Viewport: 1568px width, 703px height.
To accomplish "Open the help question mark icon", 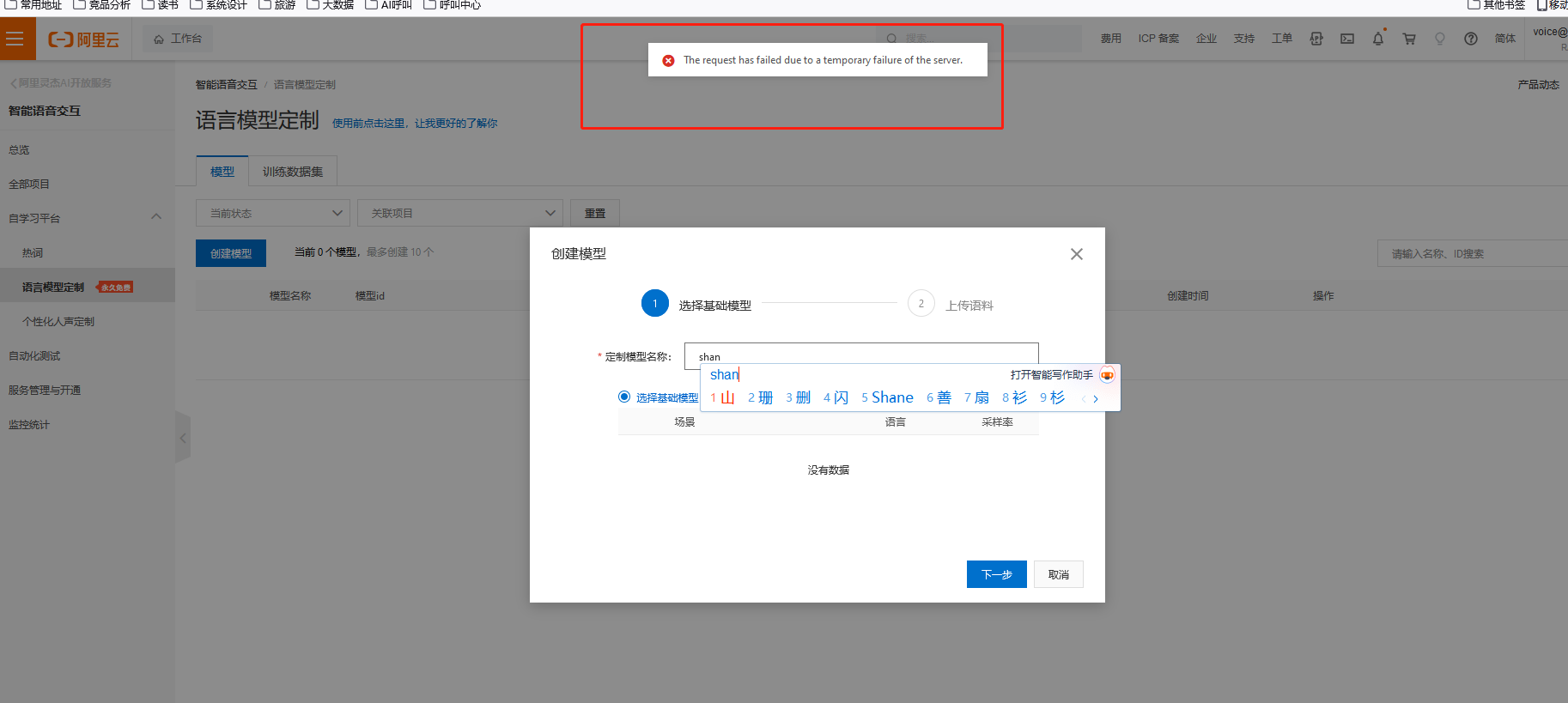I will [x=1471, y=39].
